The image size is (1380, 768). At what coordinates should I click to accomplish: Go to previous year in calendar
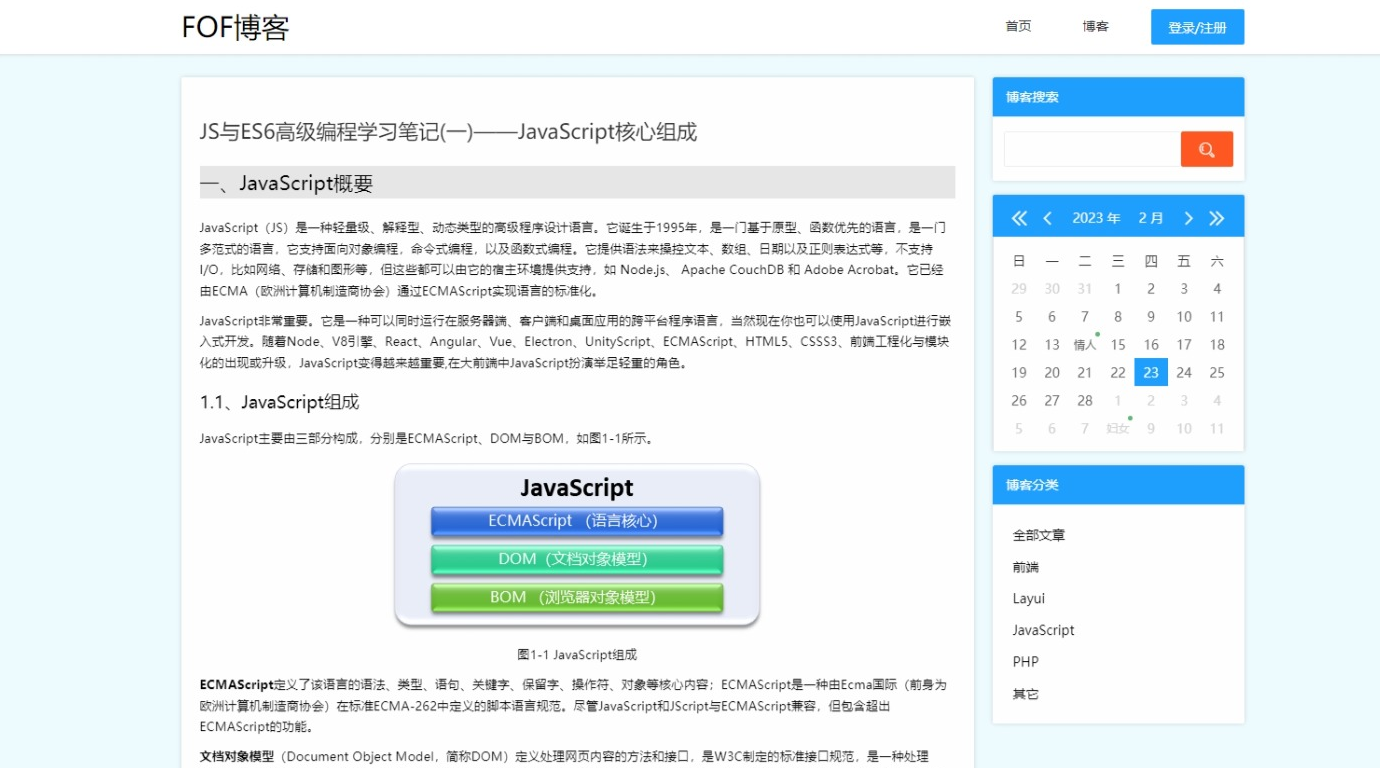point(1019,218)
